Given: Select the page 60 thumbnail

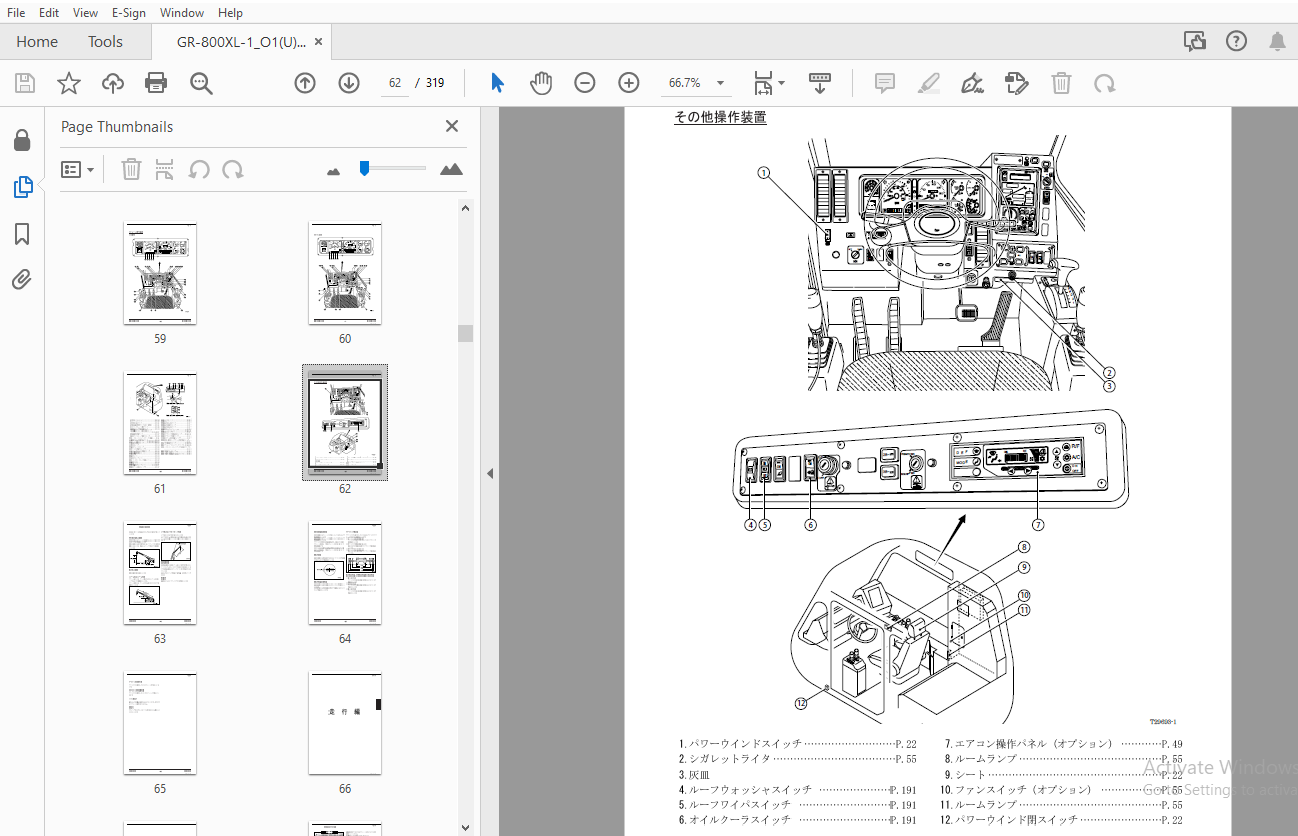Looking at the screenshot, I should click(x=345, y=274).
